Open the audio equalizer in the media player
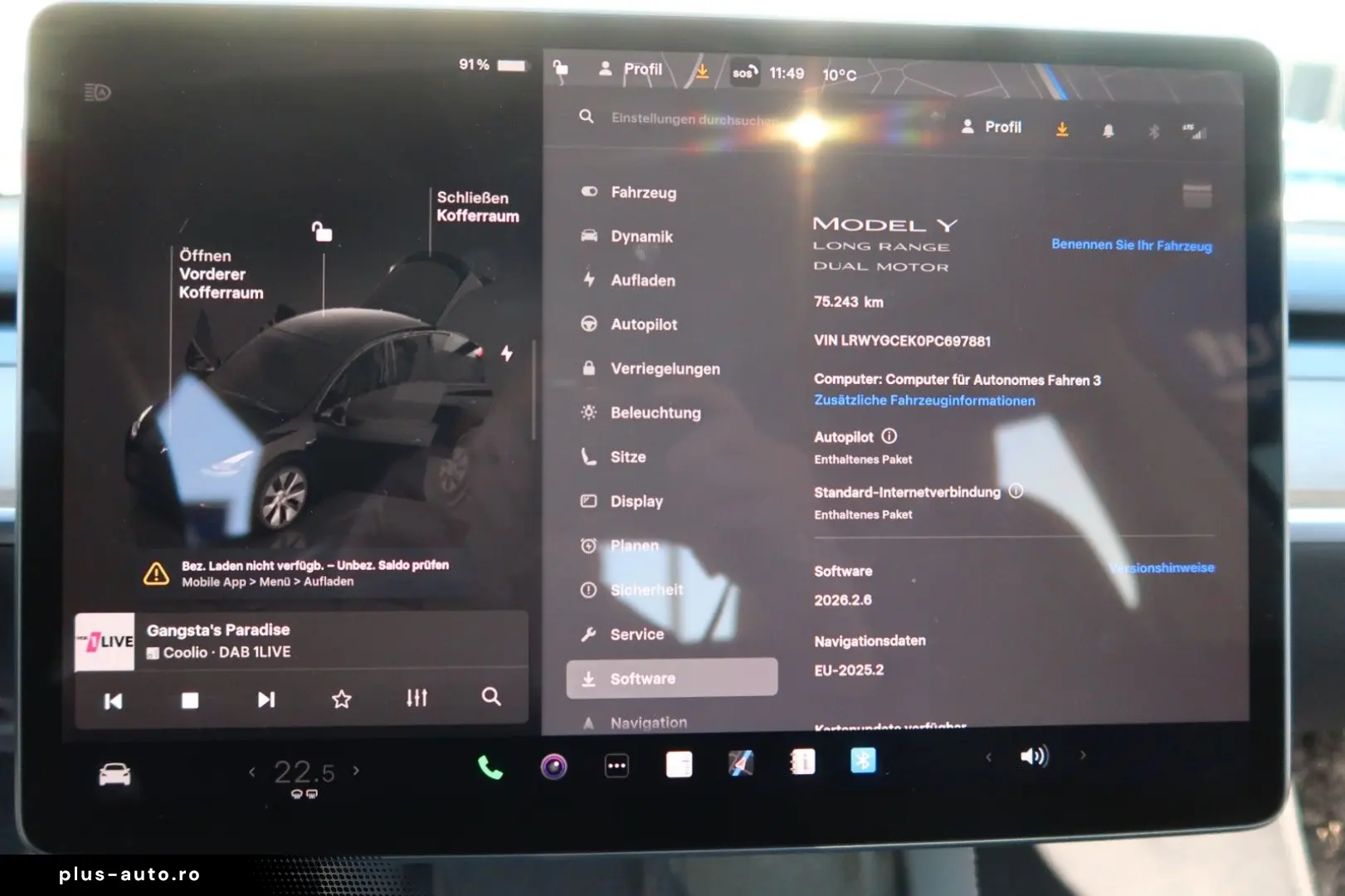 [417, 698]
